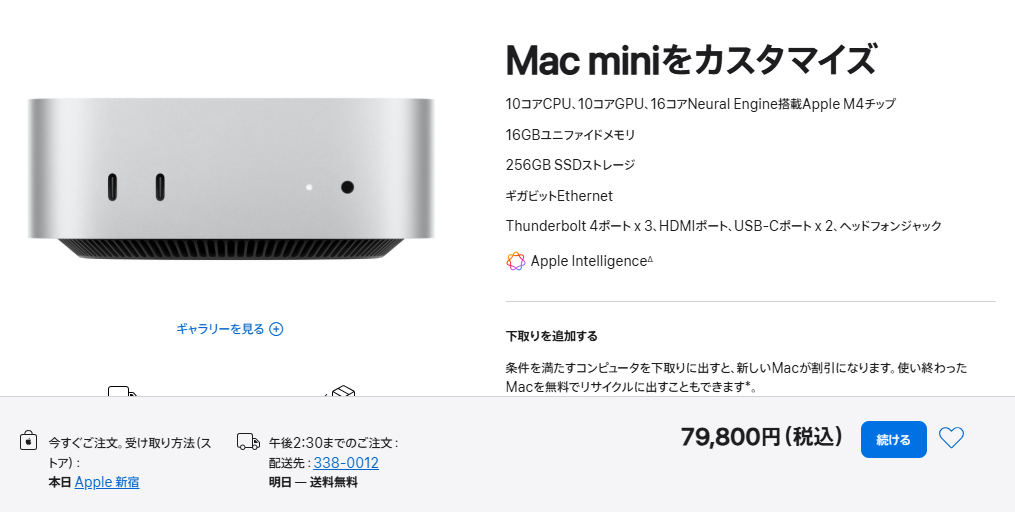Click the partially visible truck icon under gallery
The image size is (1015, 512).
point(122,391)
